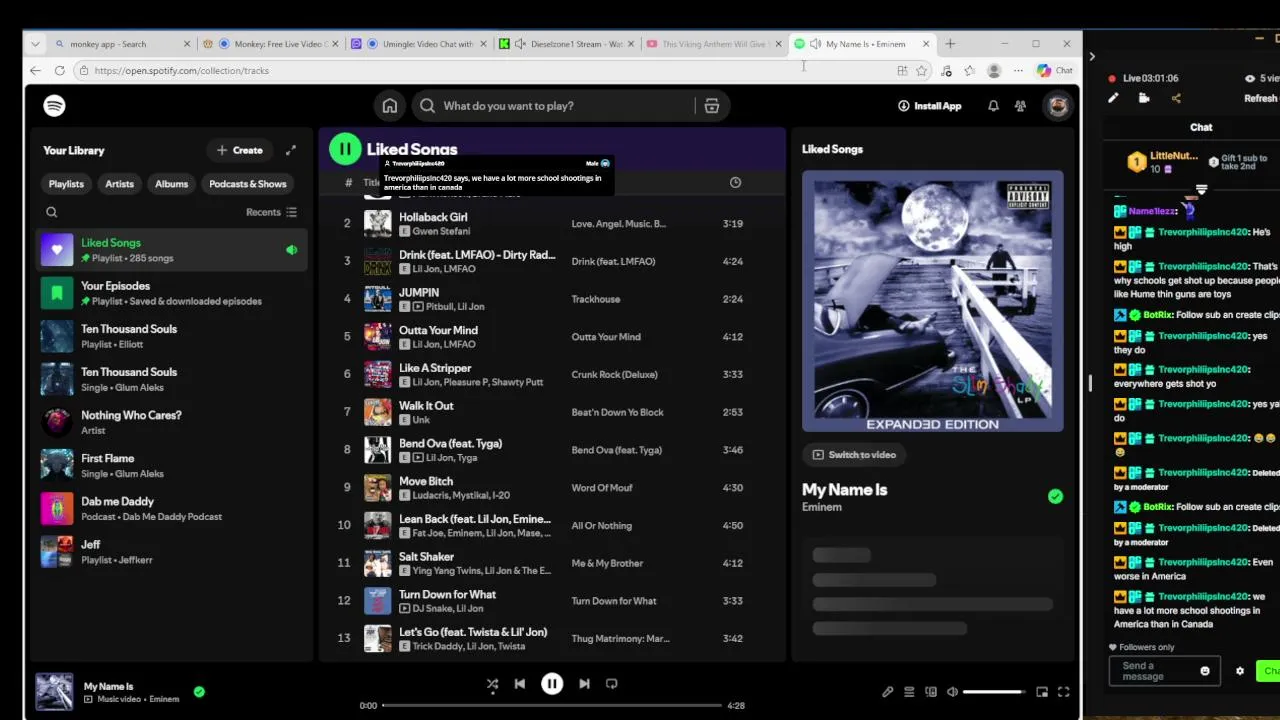Open the Eminem artist link in player bar
This screenshot has height=720, width=1280.
[164, 699]
